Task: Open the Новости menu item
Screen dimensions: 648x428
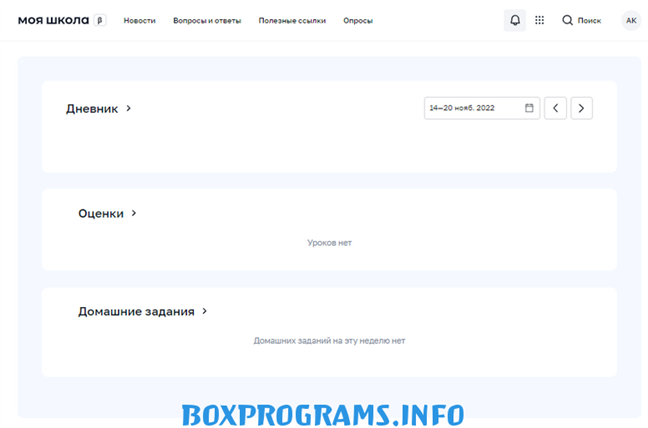Action: pyautogui.click(x=139, y=20)
